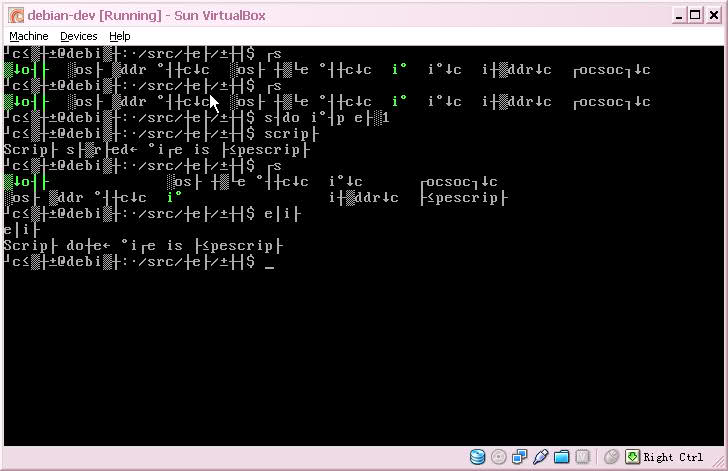Open the Help menu
This screenshot has width=728, height=471.
(x=120, y=36)
